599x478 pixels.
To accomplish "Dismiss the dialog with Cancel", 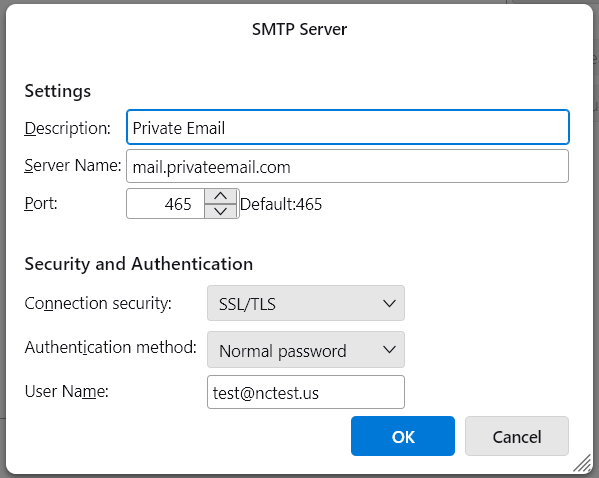I will pyautogui.click(x=516, y=436).
